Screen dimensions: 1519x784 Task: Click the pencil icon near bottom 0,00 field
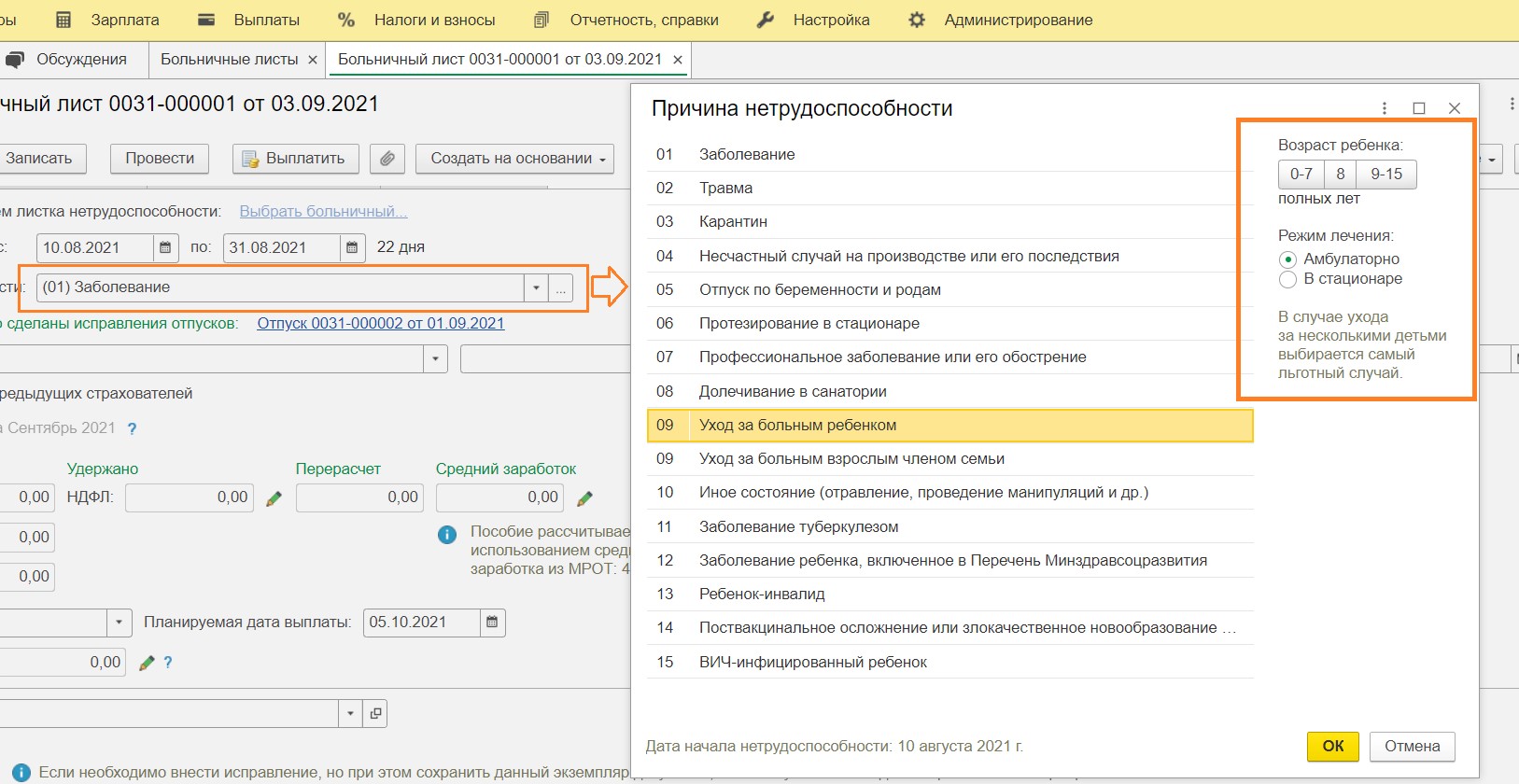pos(146,663)
